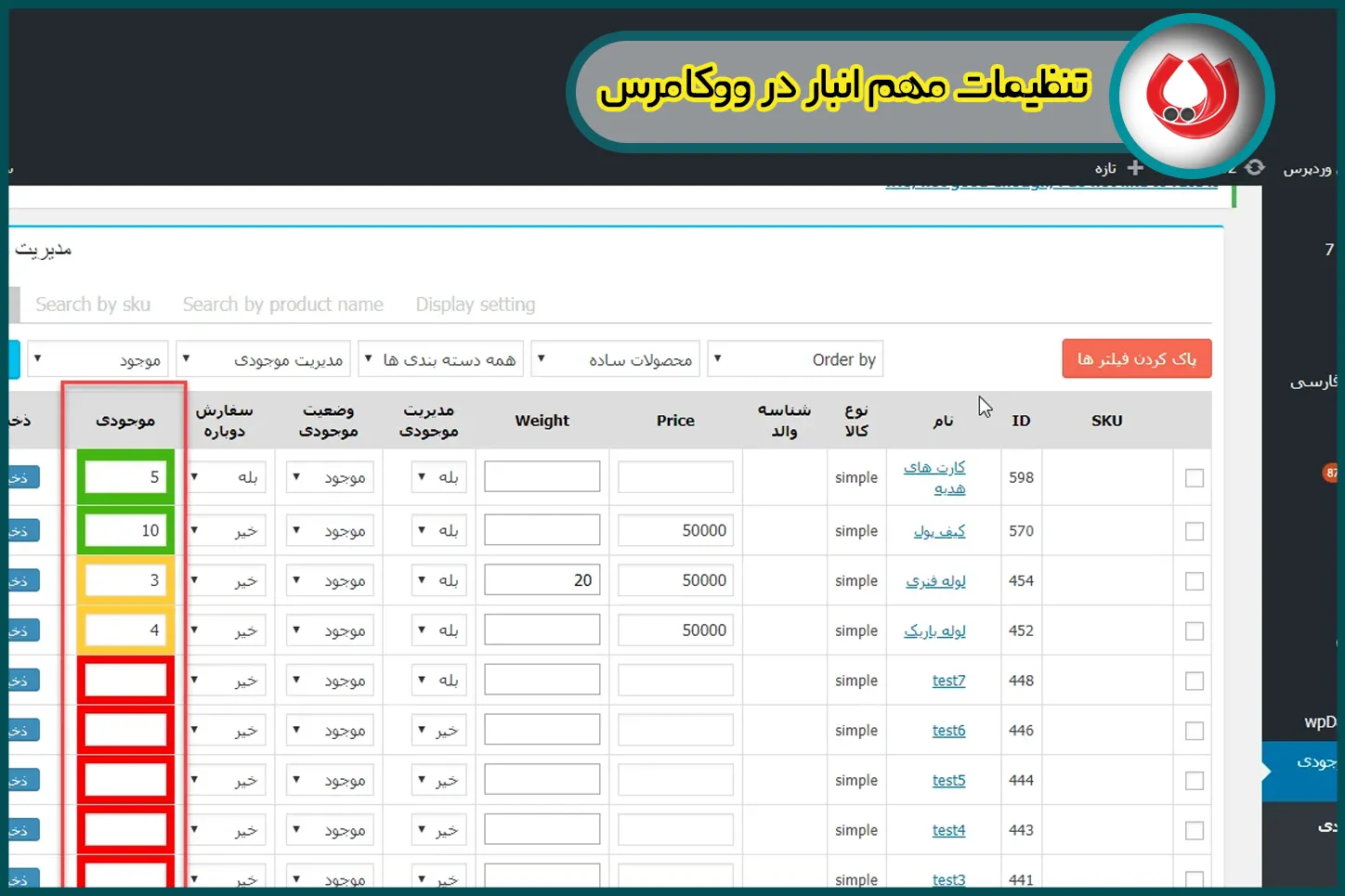Switch to Display setting tab

coord(476,305)
